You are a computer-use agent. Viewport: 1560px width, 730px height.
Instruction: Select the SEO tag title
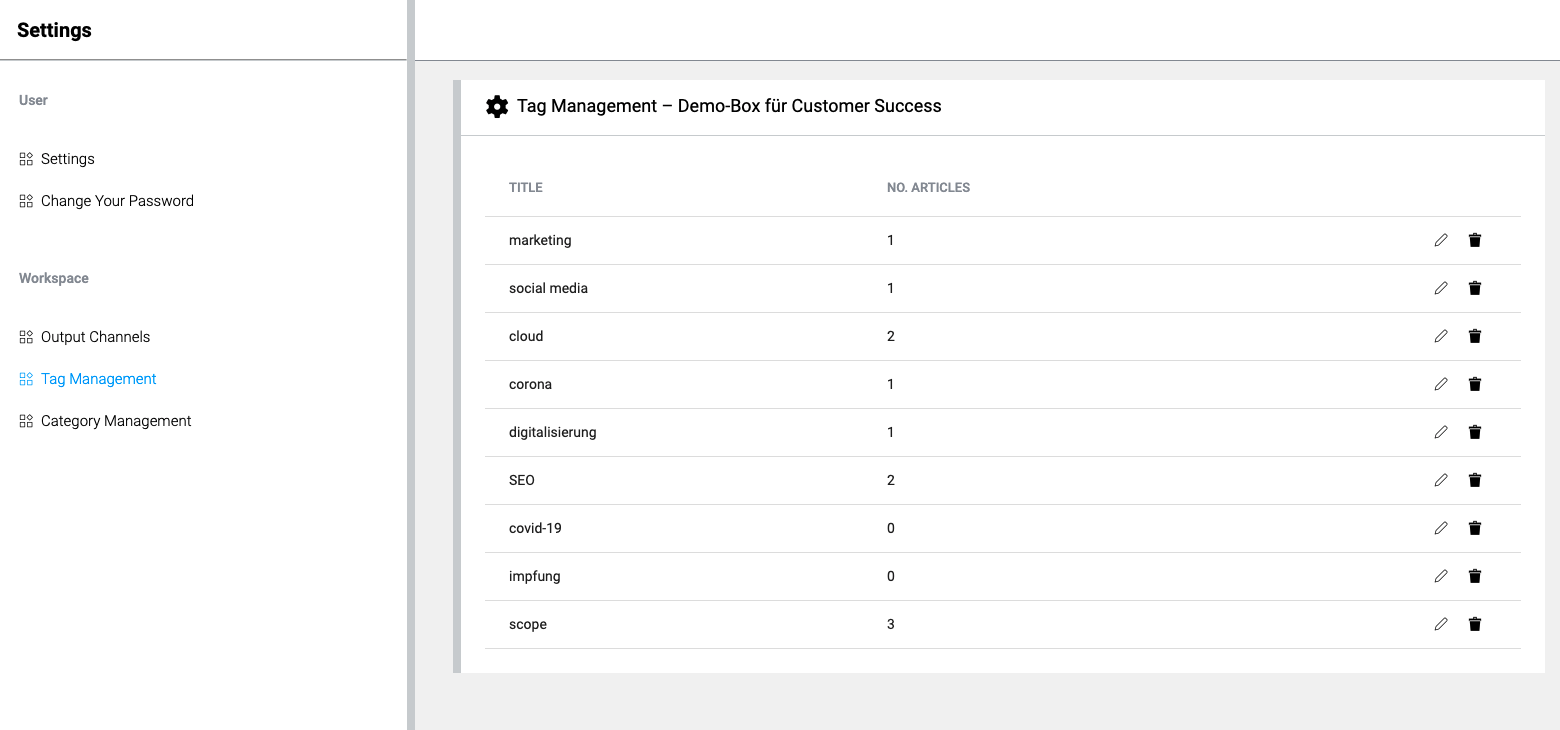click(522, 480)
